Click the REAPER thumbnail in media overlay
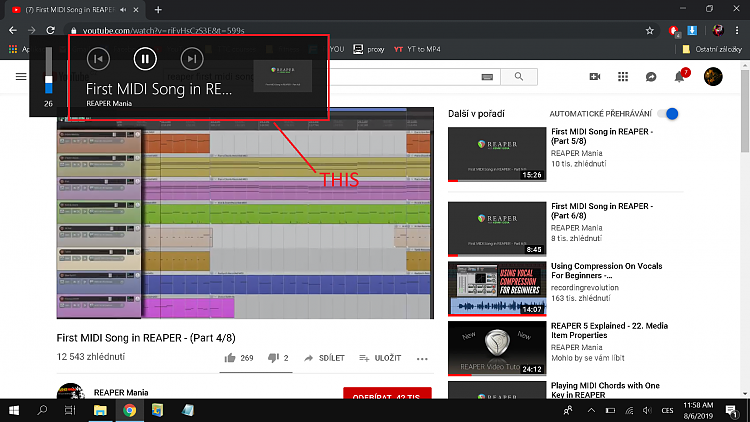 tap(283, 76)
